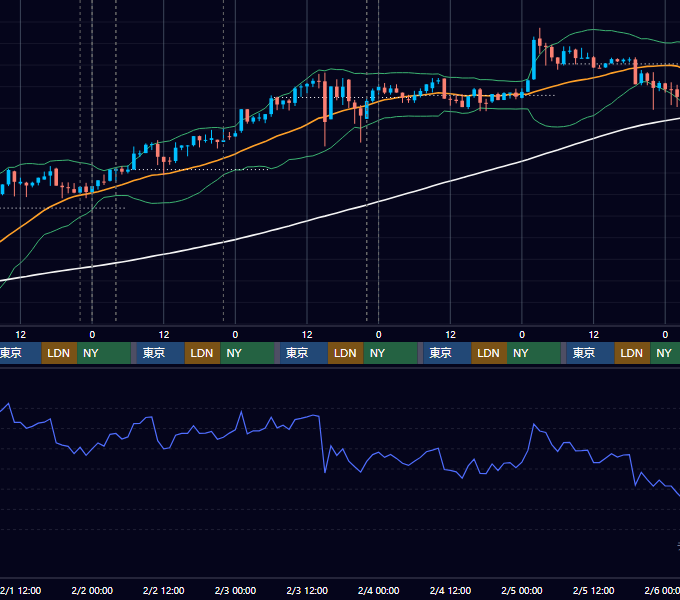This screenshot has width=680, height=600.
Task: Click the 2/1 12:00 date axis label
Action: [x=20, y=590]
